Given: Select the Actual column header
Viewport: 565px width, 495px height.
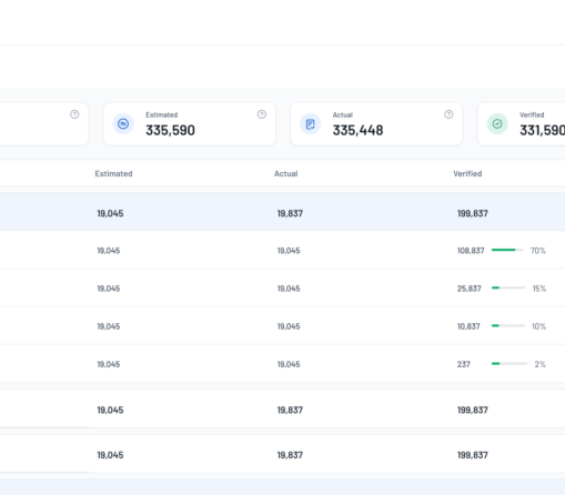Looking at the screenshot, I should [286, 174].
